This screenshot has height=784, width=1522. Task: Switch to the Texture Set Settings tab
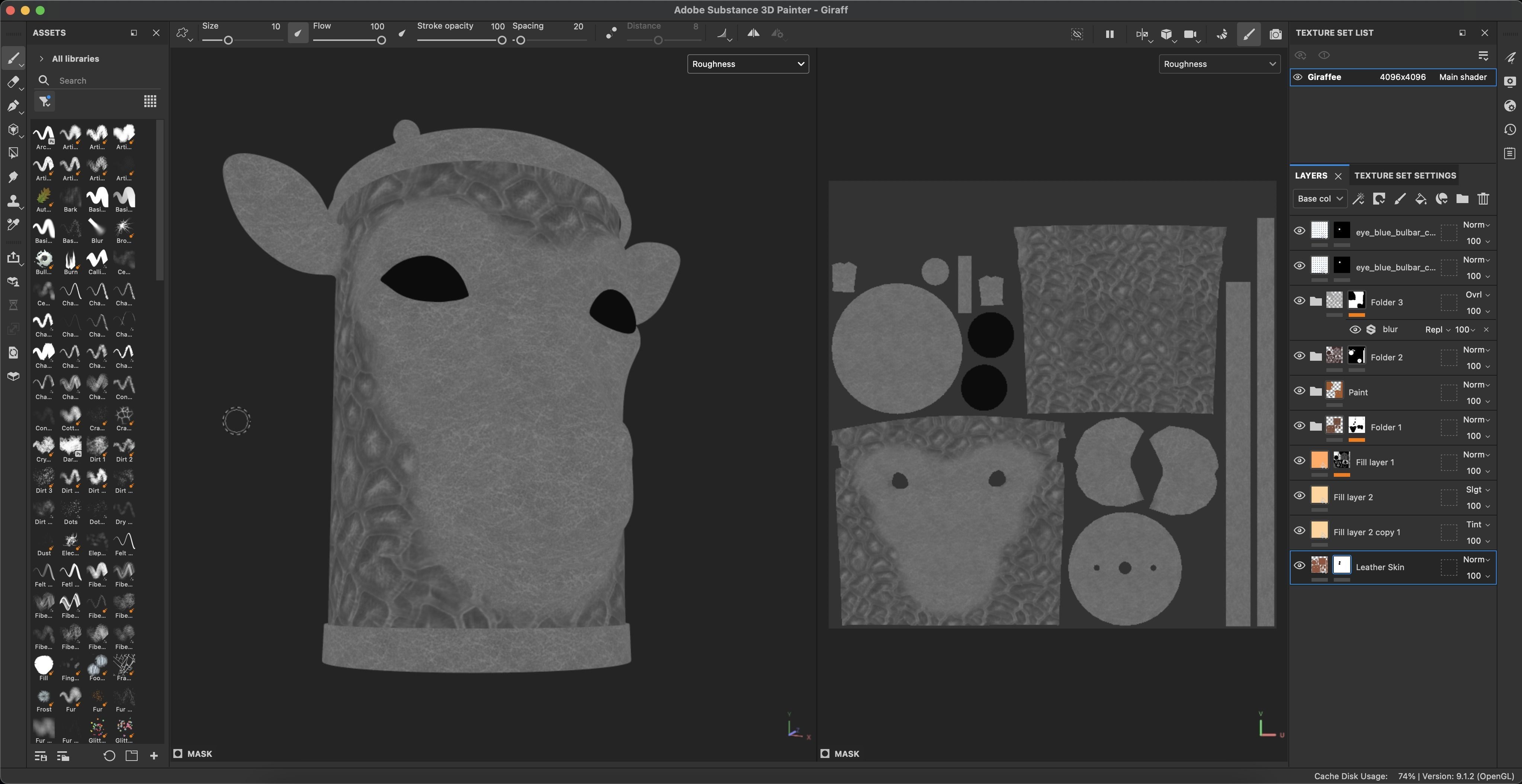[1404, 176]
